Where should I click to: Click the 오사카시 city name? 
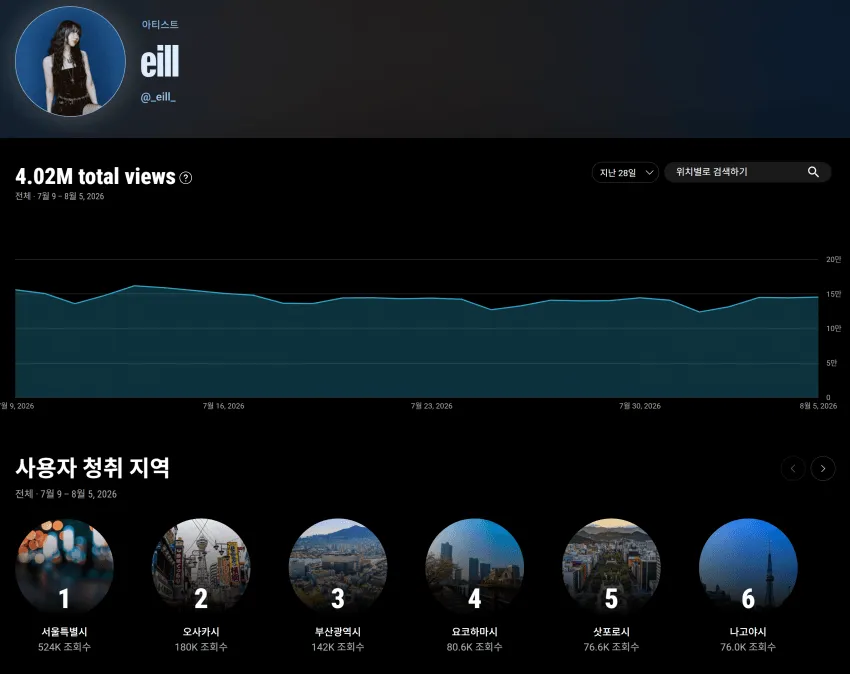coord(201,632)
